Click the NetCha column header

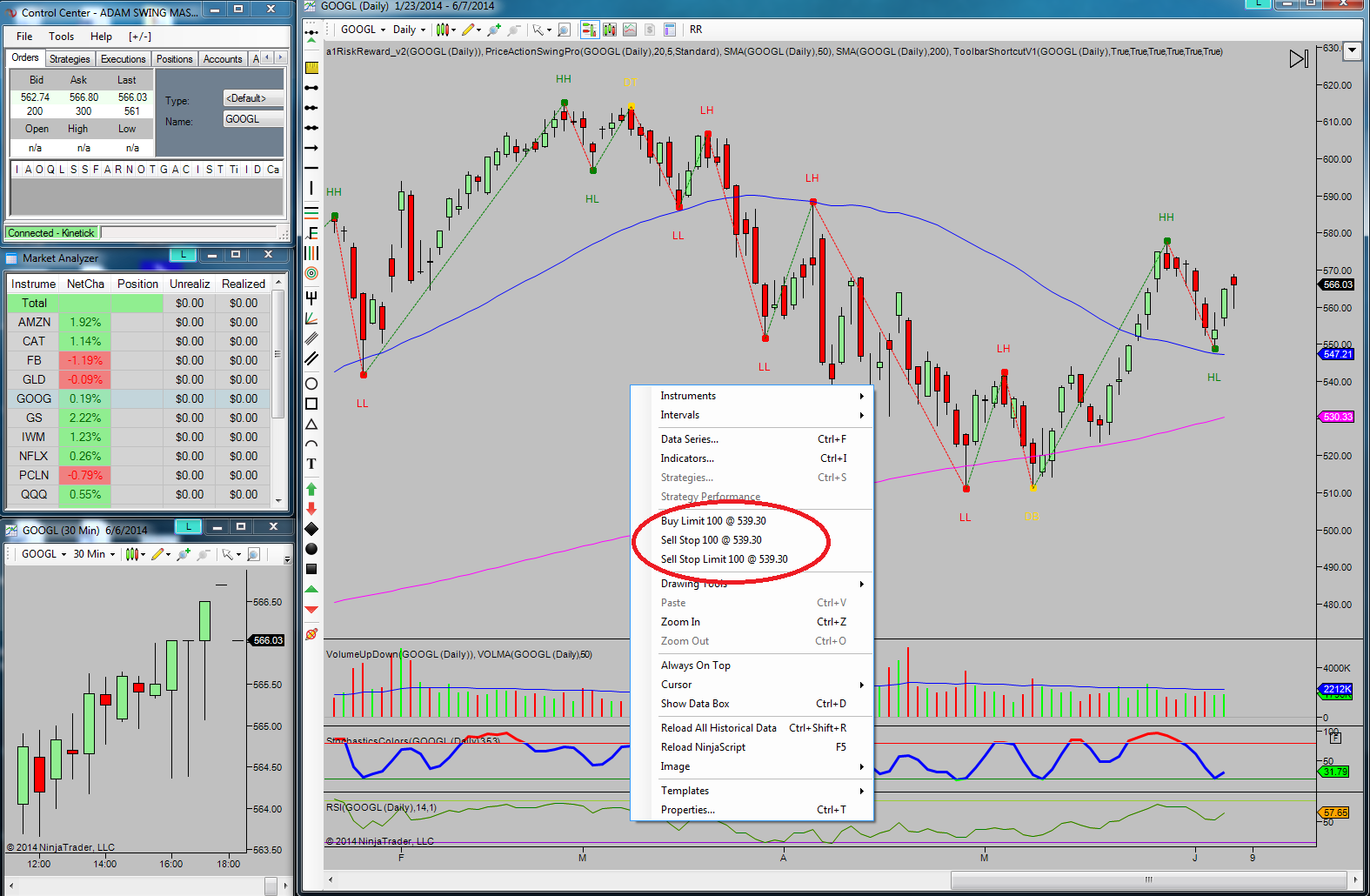(85, 284)
